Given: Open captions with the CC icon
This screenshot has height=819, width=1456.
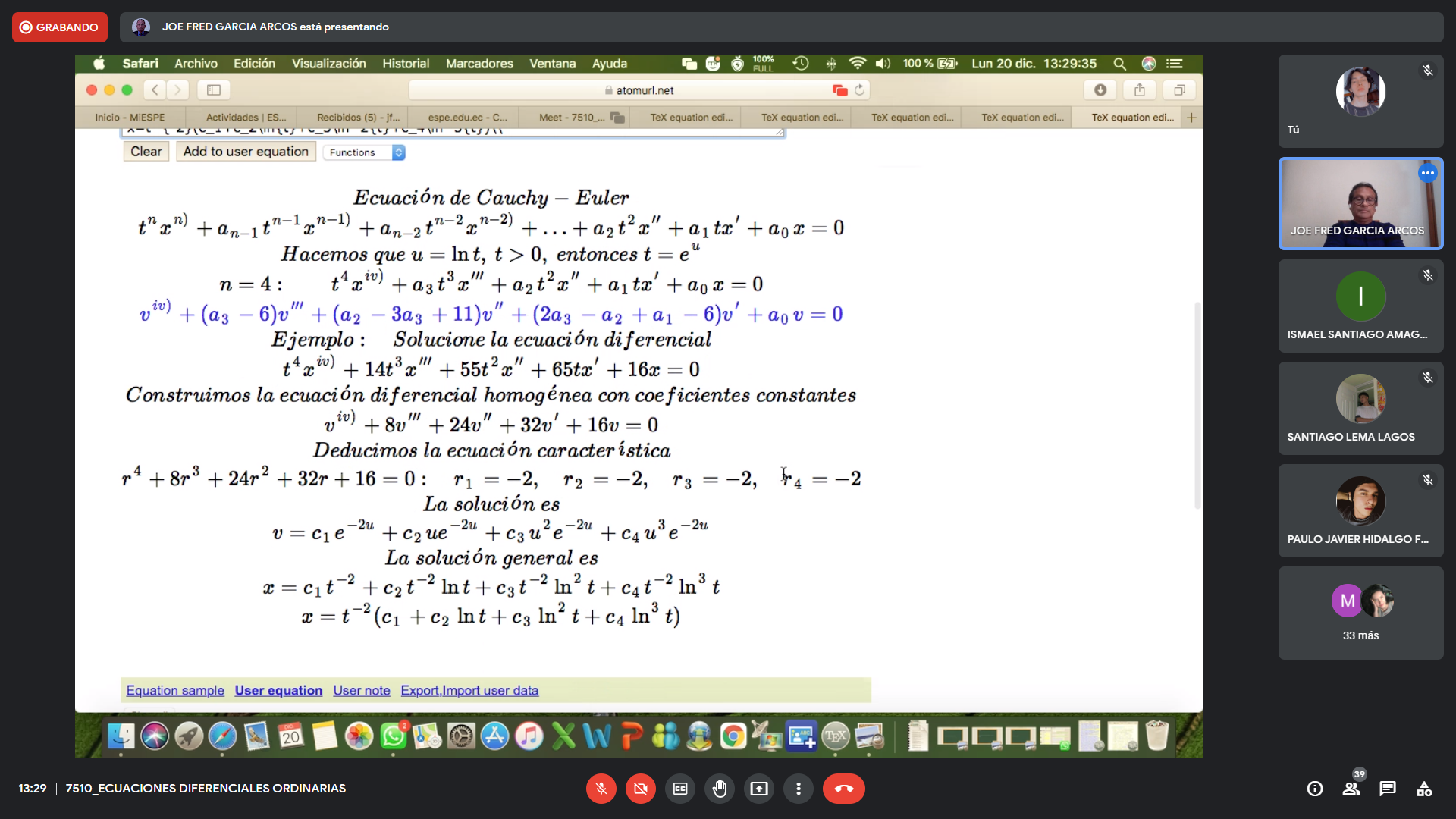Looking at the screenshot, I should click(x=680, y=789).
